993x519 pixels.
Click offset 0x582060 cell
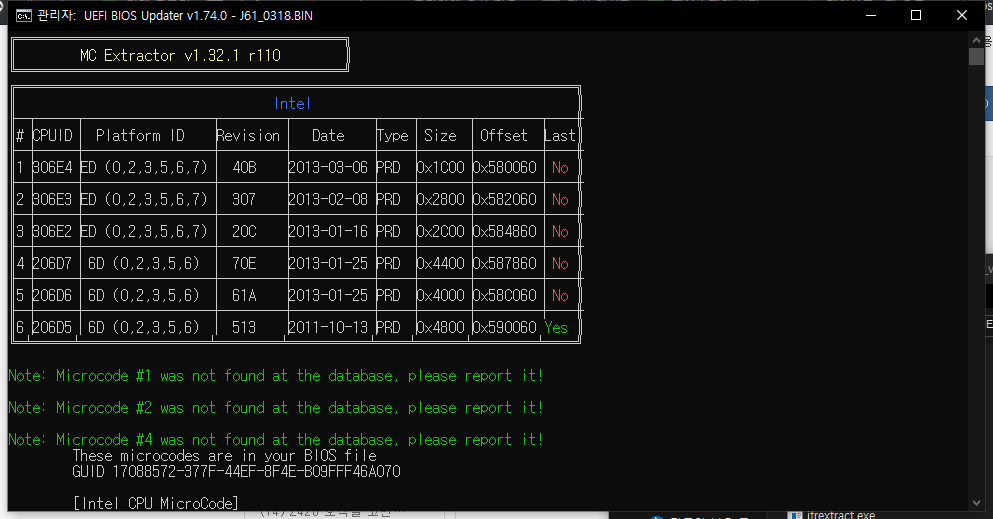pos(505,199)
